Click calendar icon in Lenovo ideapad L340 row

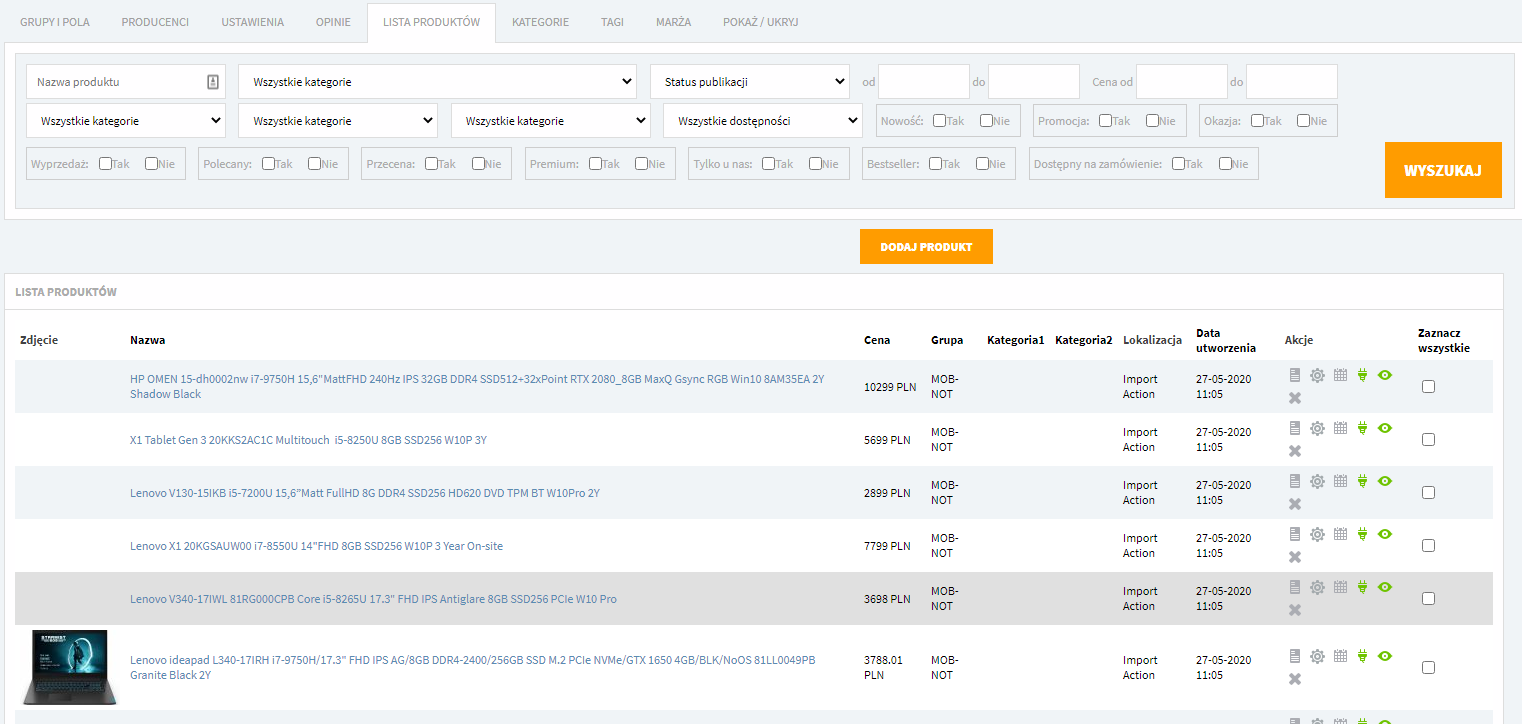(x=1341, y=656)
